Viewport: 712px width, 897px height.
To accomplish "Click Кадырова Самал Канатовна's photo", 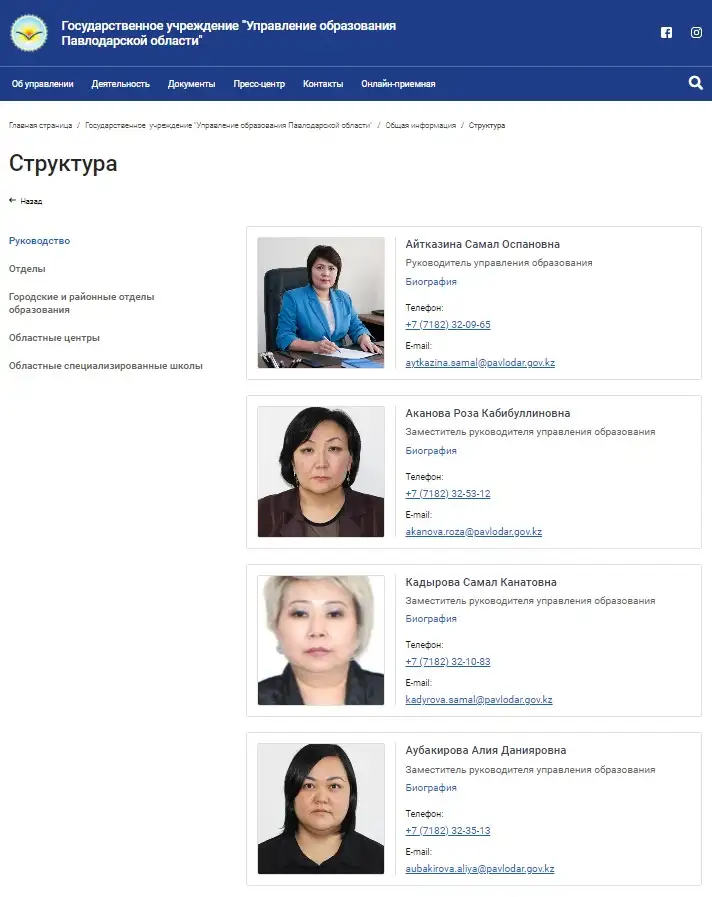I will coord(321,640).
